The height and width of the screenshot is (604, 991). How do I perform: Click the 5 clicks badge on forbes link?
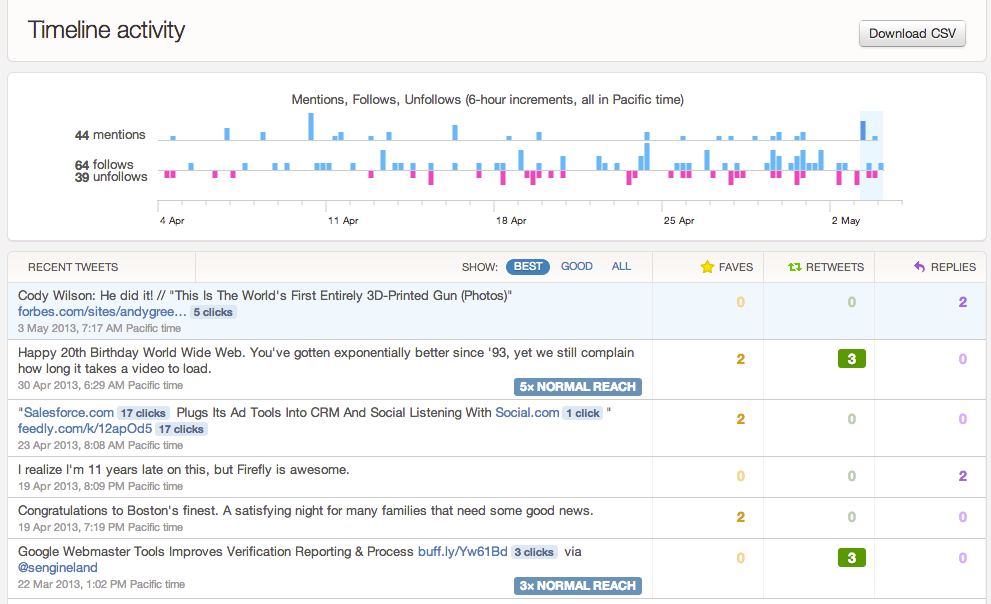213,312
